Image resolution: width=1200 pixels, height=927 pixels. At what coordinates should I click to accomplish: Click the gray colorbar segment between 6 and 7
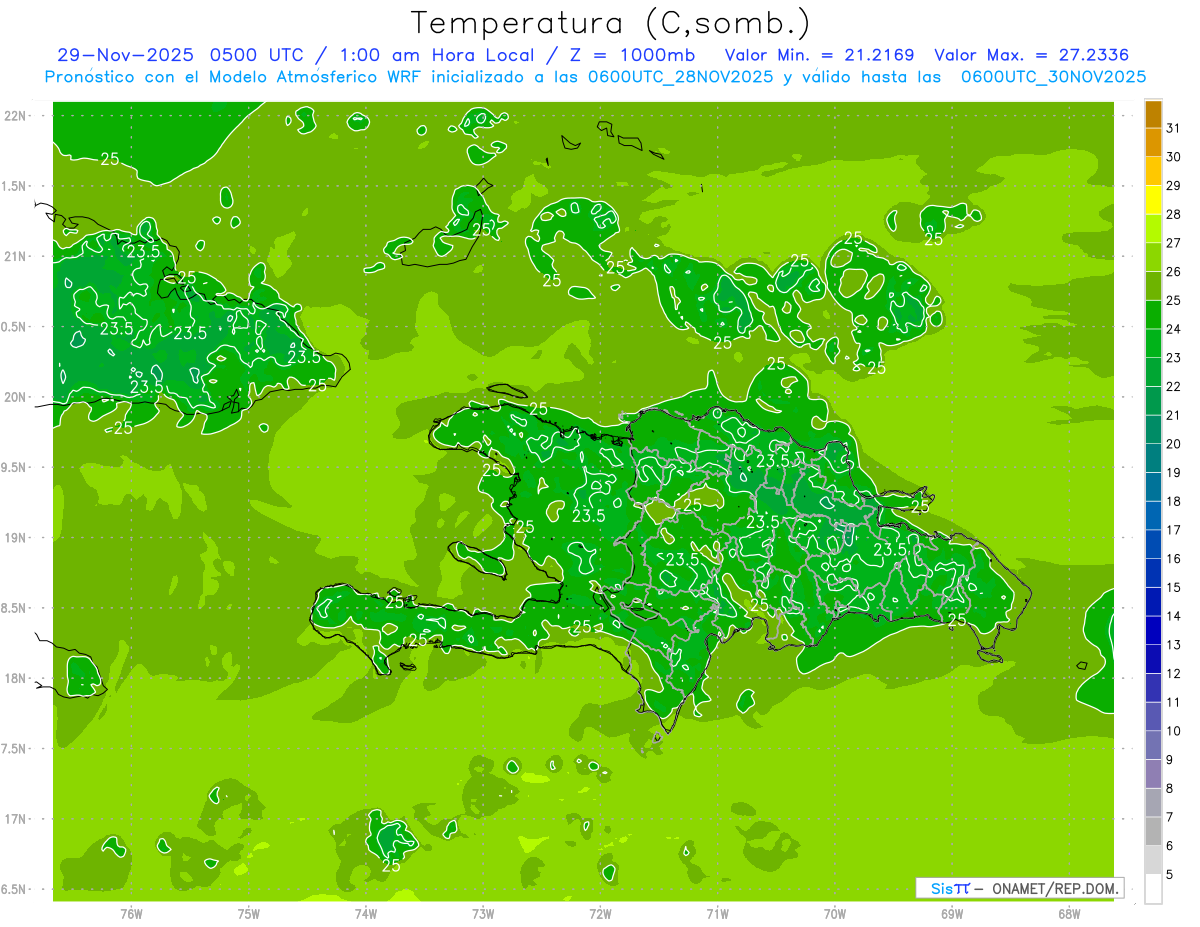(1153, 832)
